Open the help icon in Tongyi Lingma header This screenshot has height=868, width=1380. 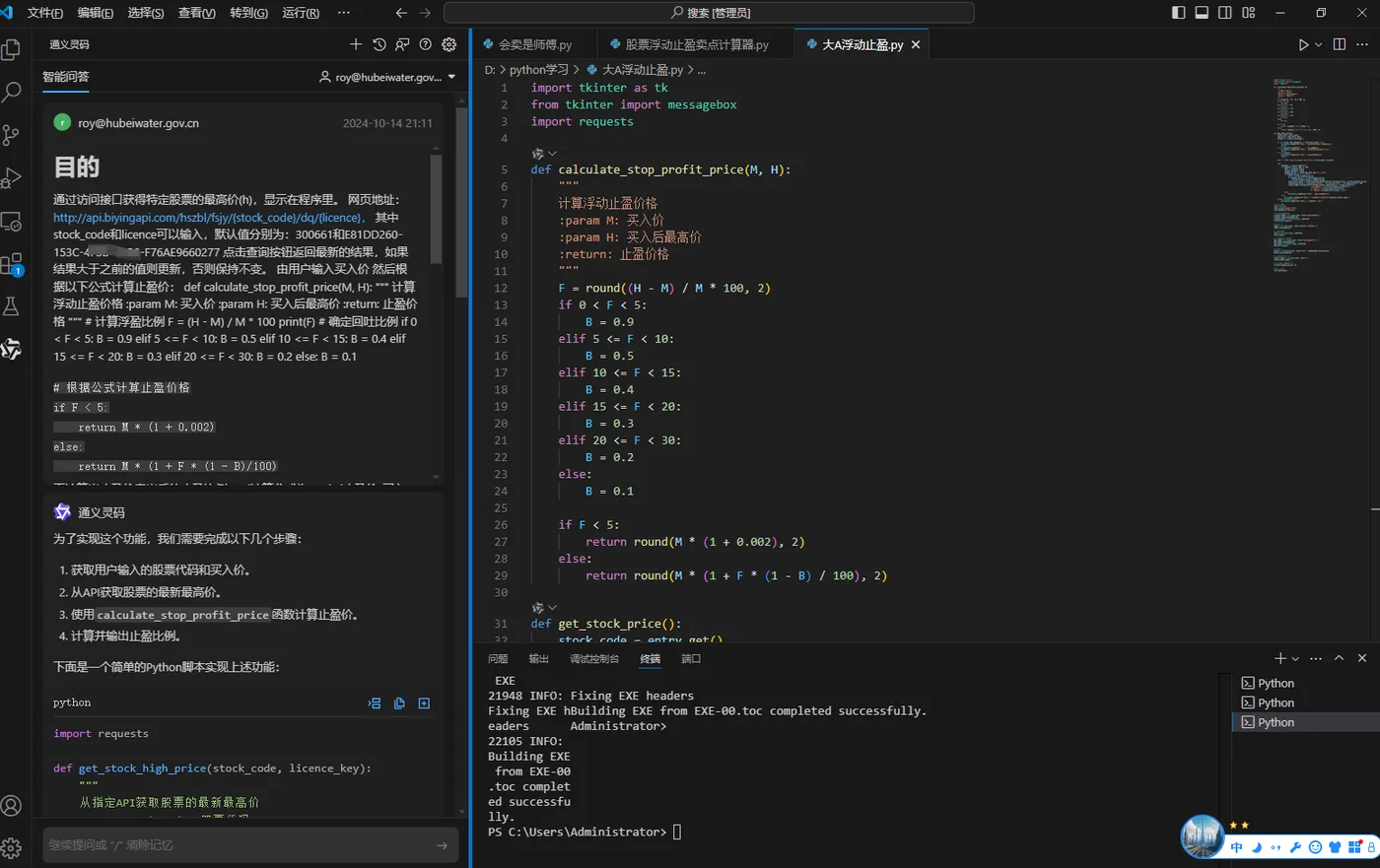426,44
